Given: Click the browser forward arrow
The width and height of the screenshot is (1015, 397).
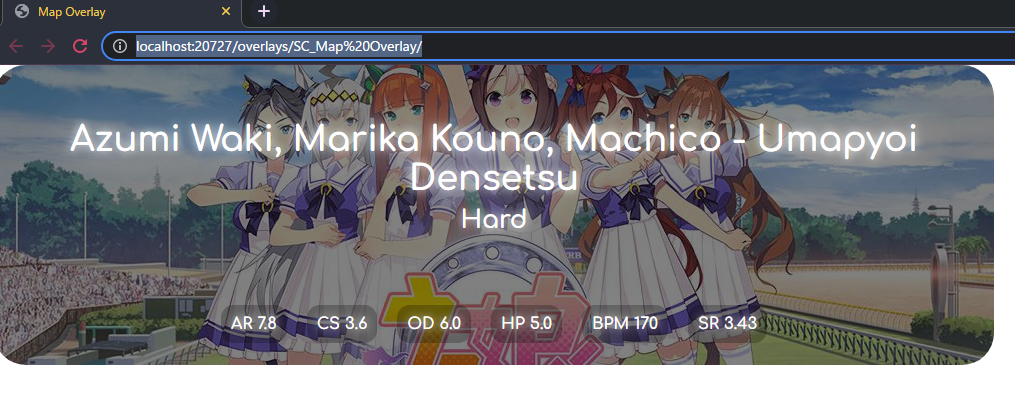Looking at the screenshot, I should pos(48,46).
